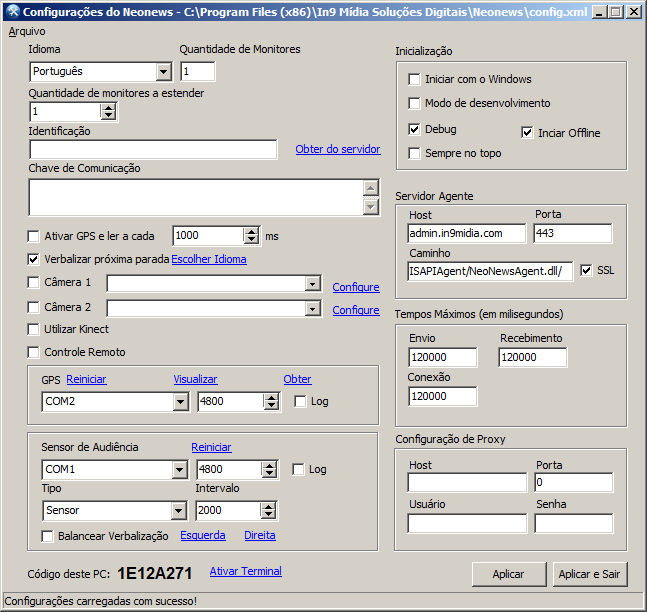Expand the Câmera 1 device dropdown
647x612 pixels.
[312, 284]
